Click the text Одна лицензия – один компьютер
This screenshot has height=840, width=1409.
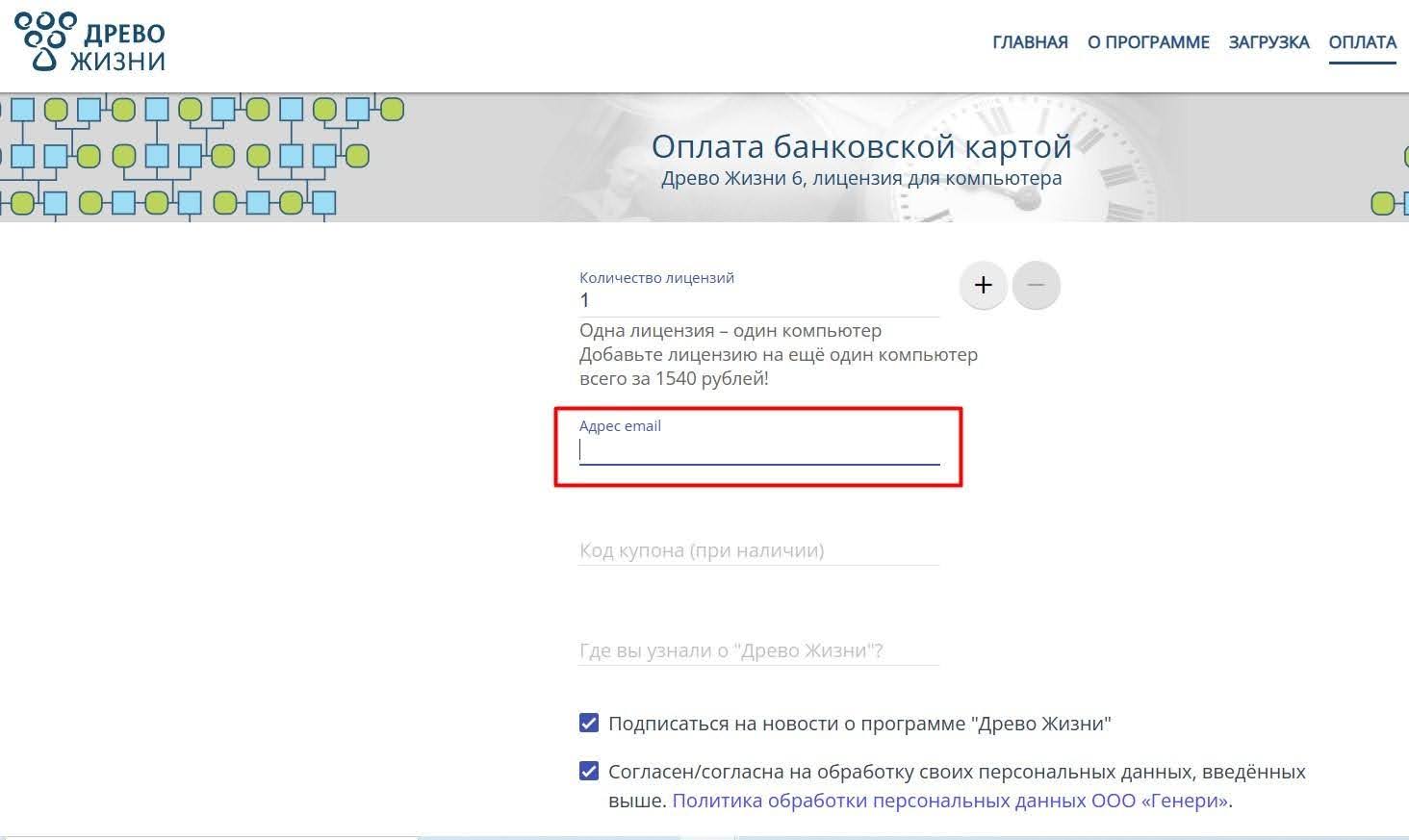[x=730, y=330]
